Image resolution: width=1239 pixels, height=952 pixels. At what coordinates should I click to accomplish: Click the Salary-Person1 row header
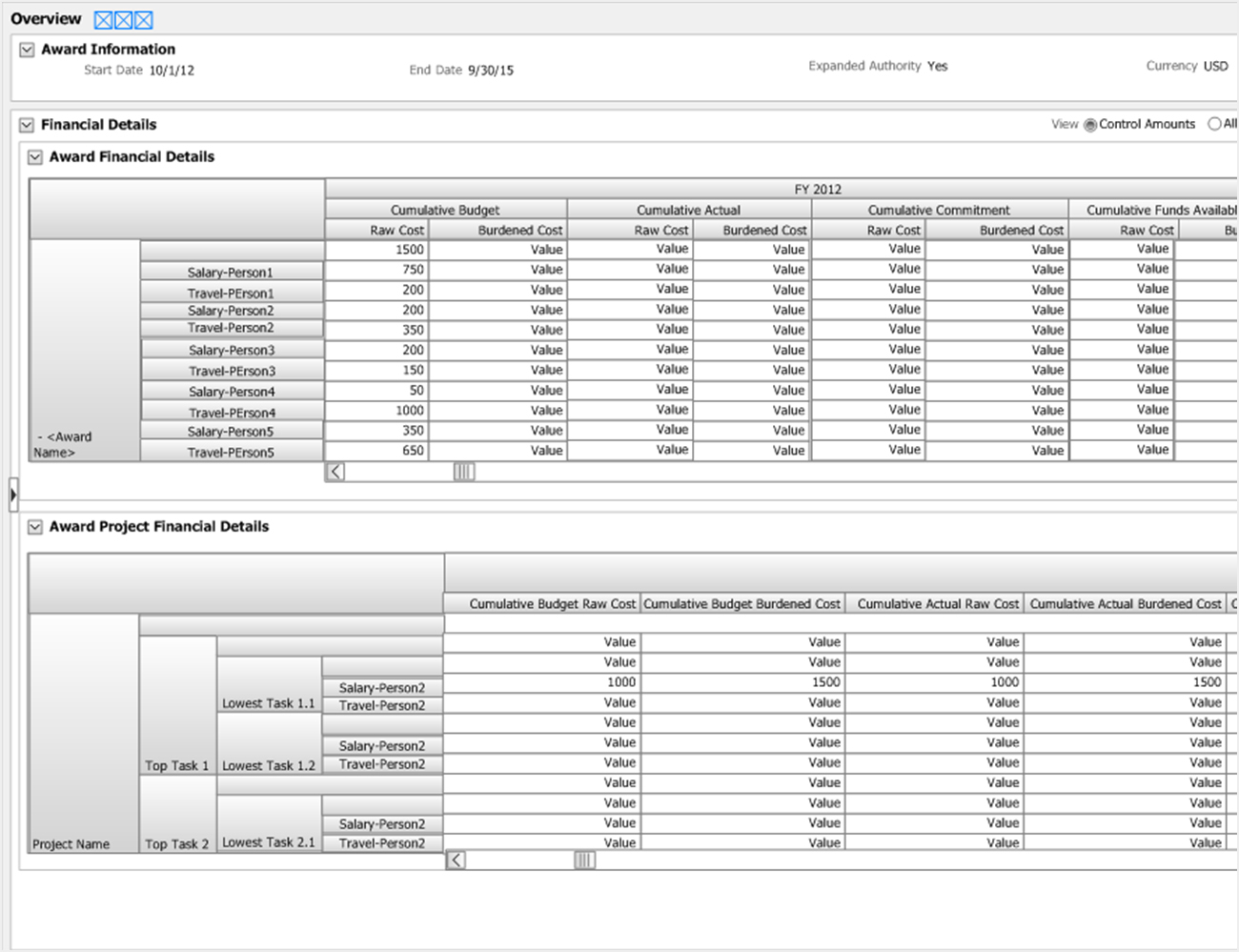[231, 273]
